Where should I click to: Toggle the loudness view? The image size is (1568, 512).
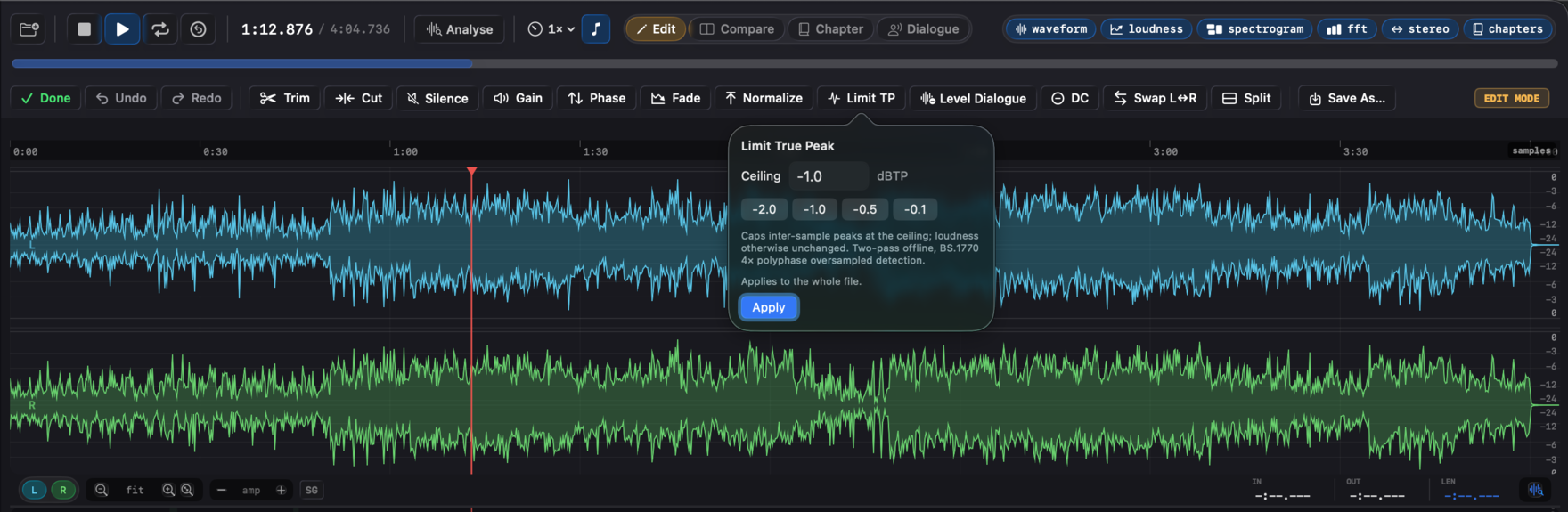[x=1147, y=29]
